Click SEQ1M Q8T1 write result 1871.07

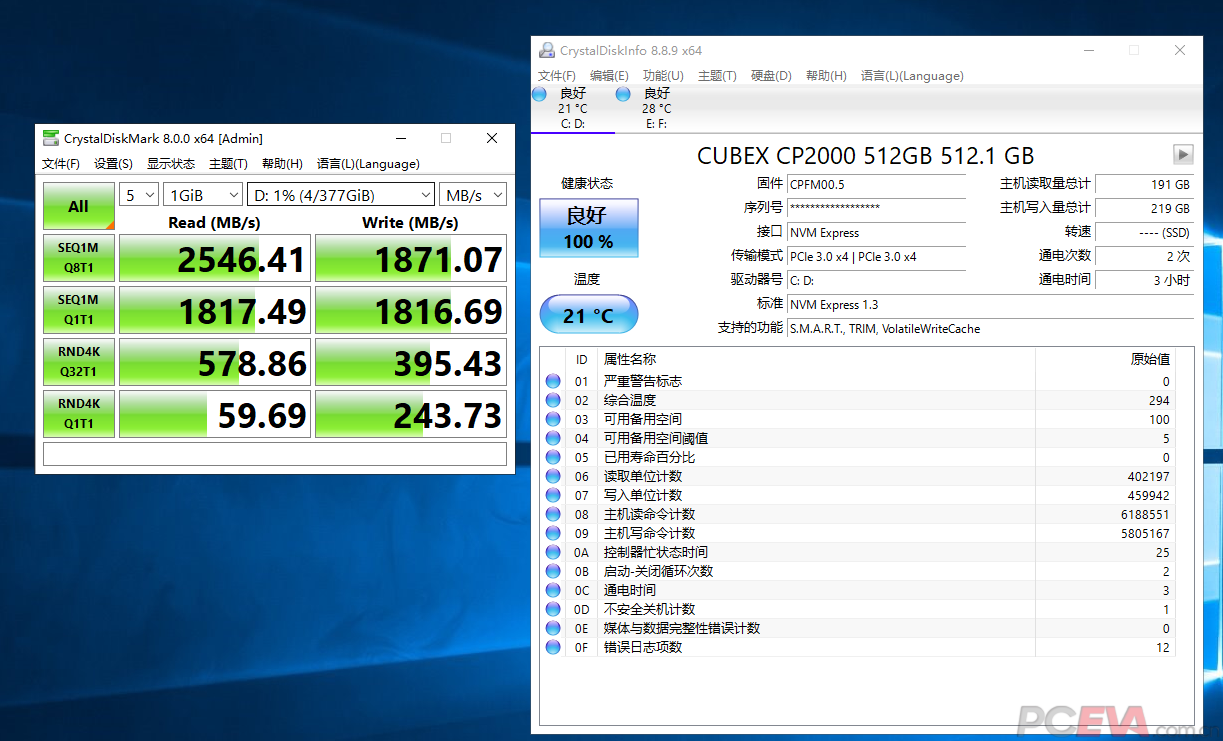[x=411, y=259]
